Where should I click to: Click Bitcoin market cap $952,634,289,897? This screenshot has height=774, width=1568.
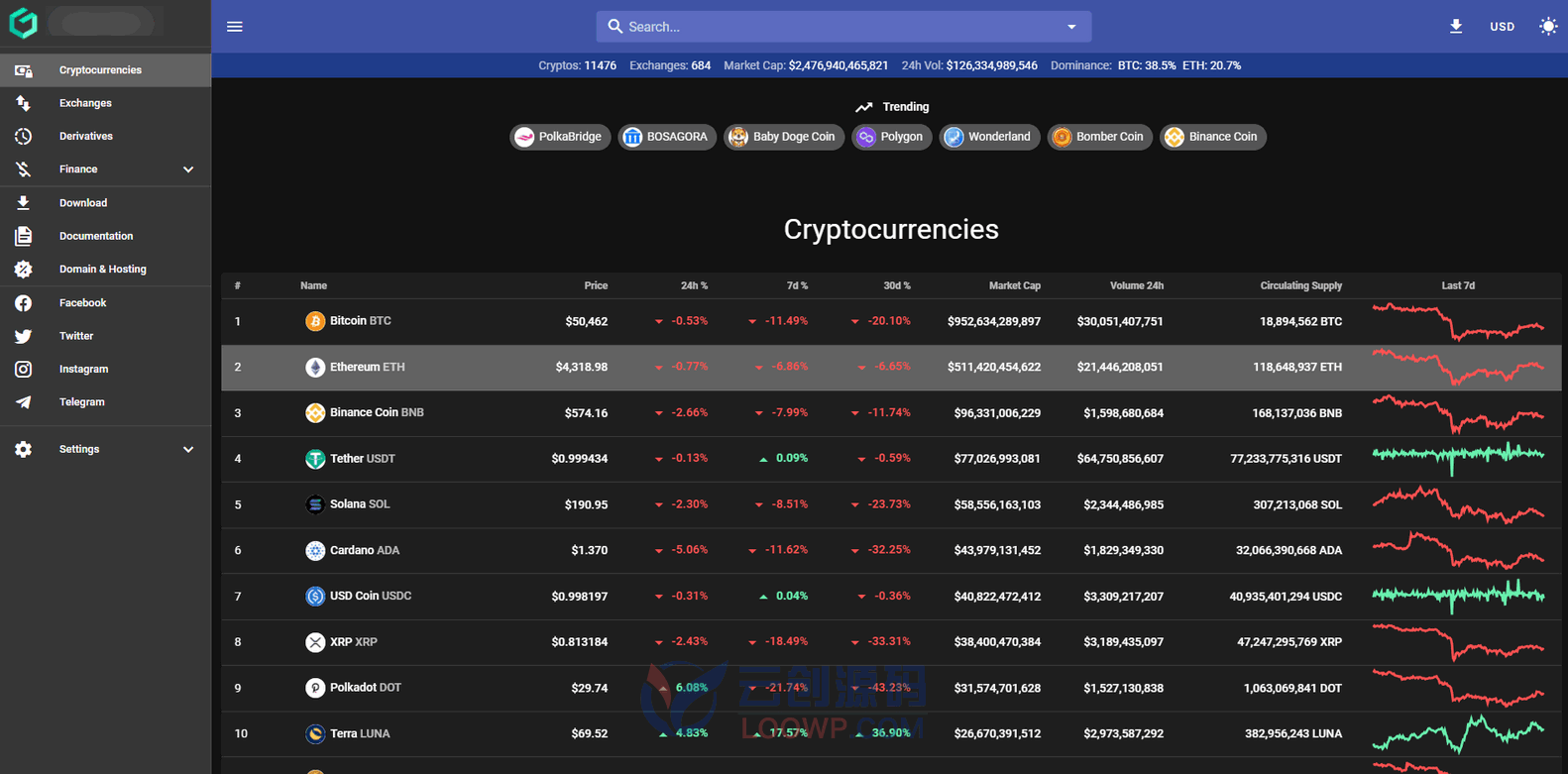pyautogui.click(x=994, y=321)
